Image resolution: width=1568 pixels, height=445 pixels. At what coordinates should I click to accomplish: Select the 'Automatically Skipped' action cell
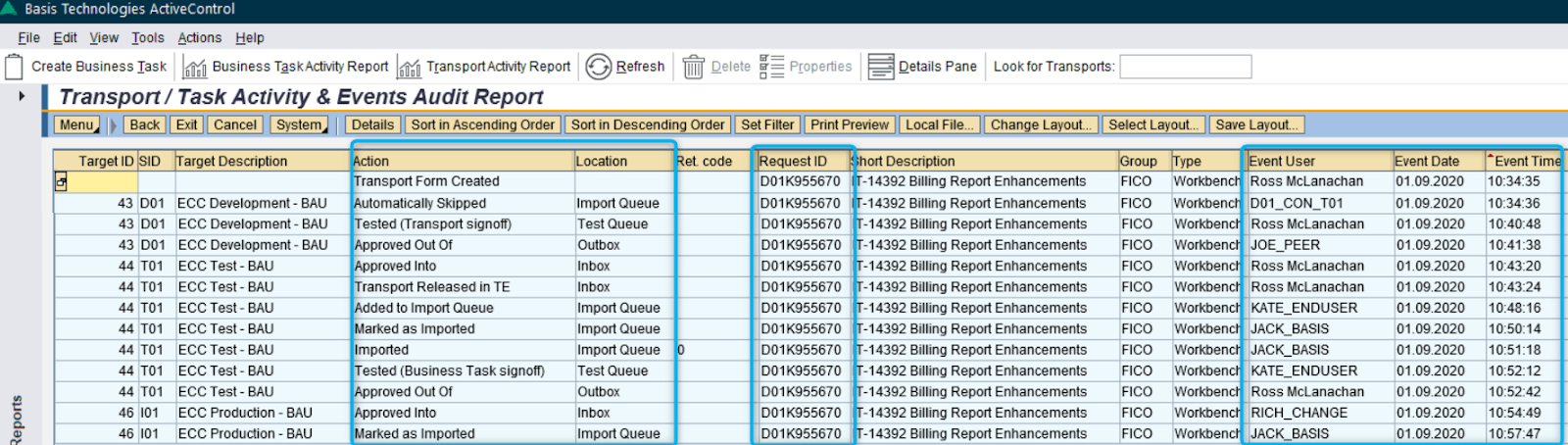tap(463, 203)
